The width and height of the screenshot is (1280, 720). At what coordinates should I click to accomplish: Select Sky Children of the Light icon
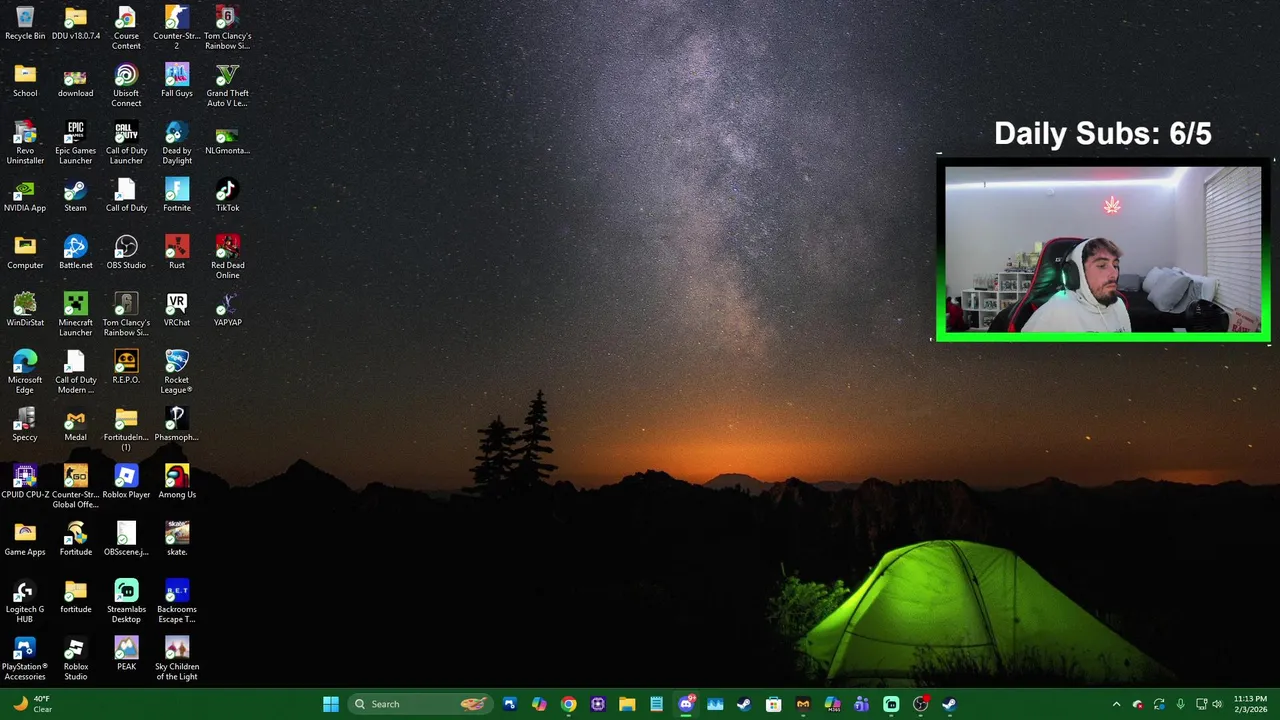coord(177,659)
